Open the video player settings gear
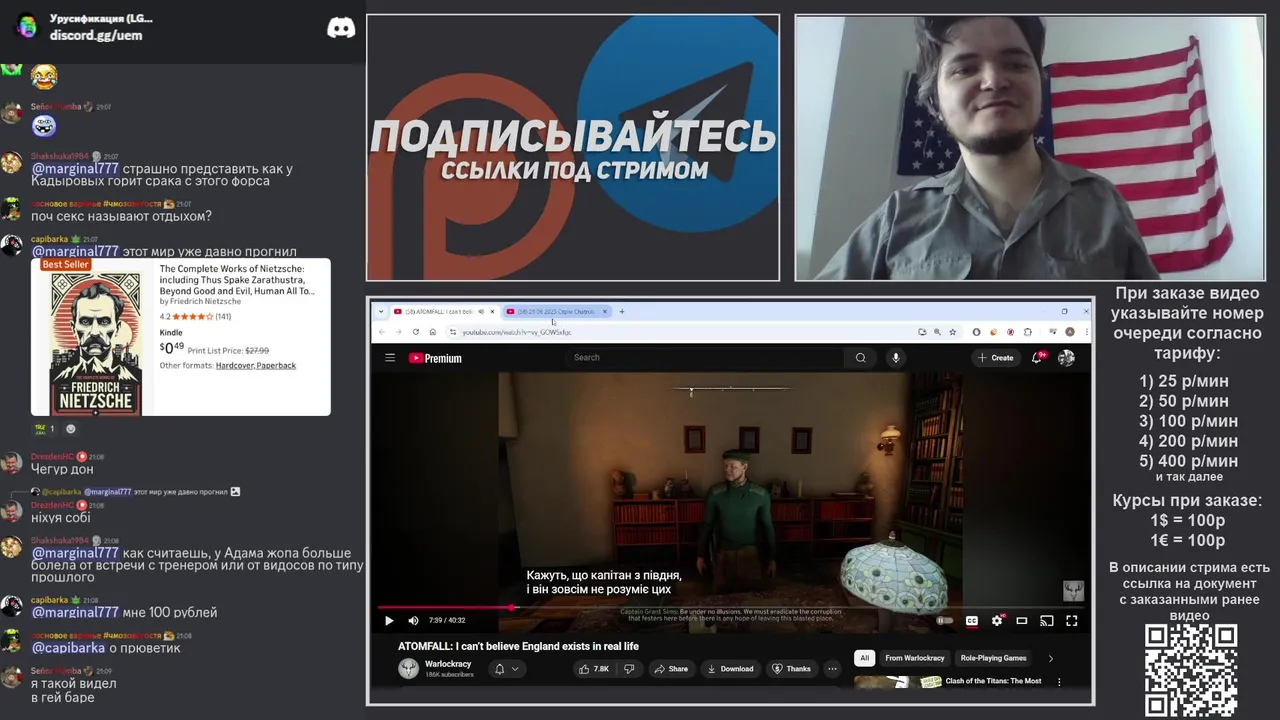The width and height of the screenshot is (1280, 720). [996, 620]
